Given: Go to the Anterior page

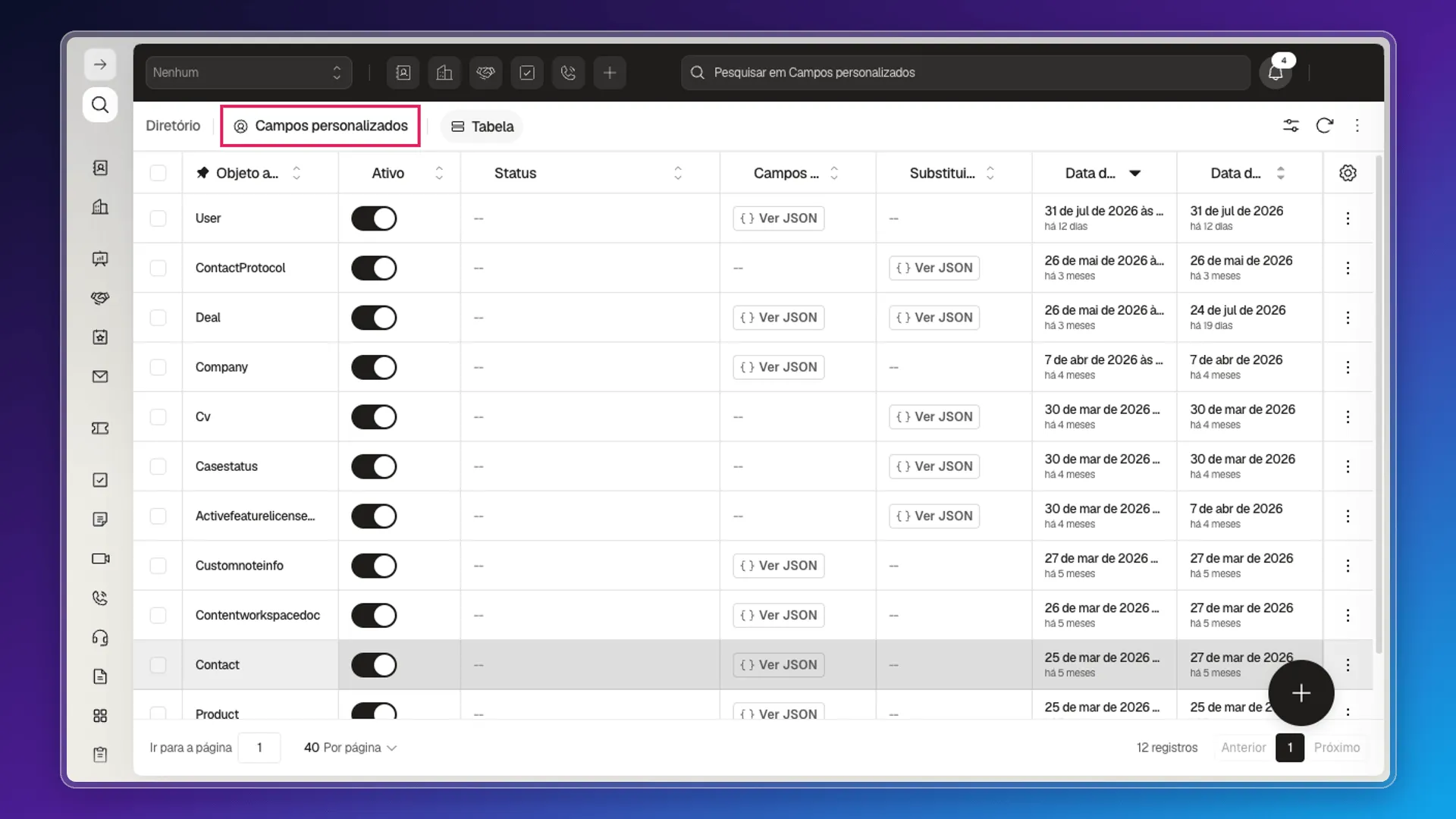Looking at the screenshot, I should 1244,748.
